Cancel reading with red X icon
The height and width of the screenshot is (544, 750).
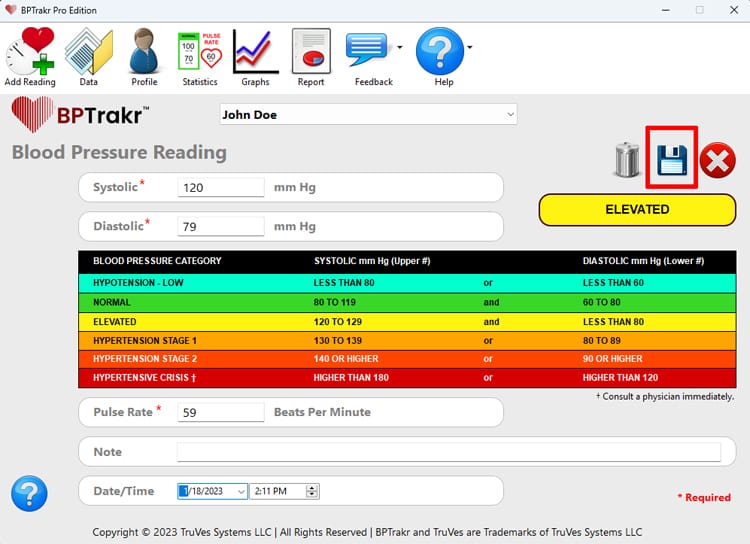coord(717,160)
